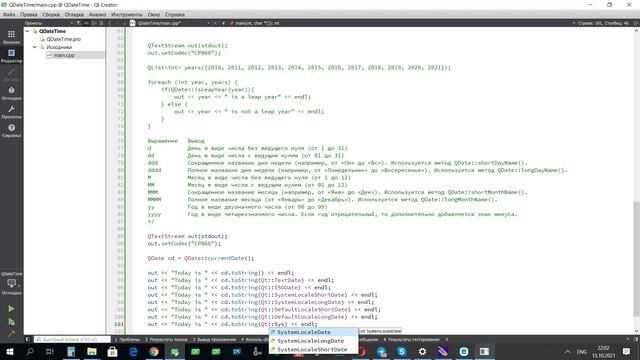Click the link-with-editor icon in Projects panel
The height and width of the screenshot is (360, 640).
(86, 23)
